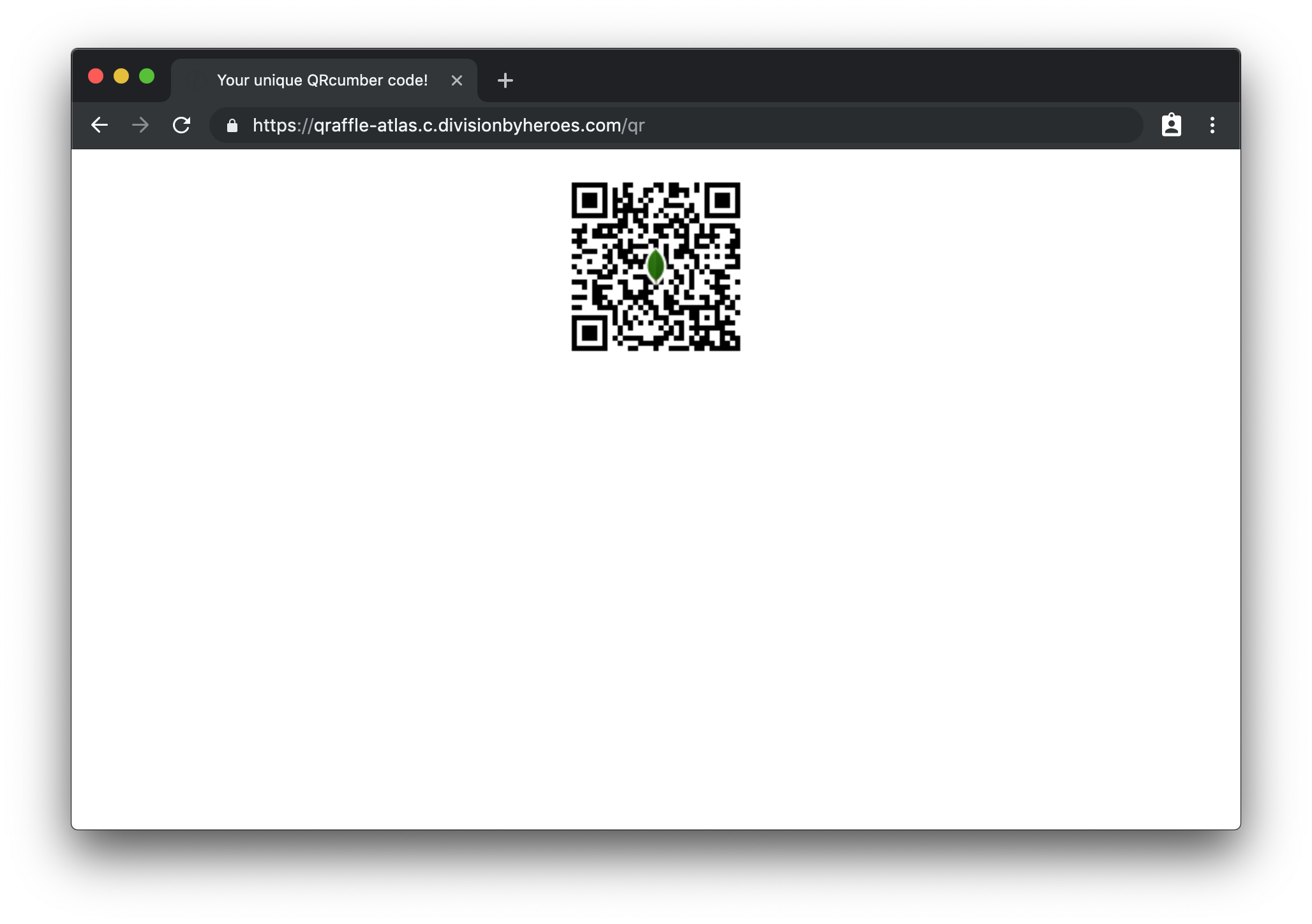
Task: Click the padlock site security icon
Action: coord(232,126)
